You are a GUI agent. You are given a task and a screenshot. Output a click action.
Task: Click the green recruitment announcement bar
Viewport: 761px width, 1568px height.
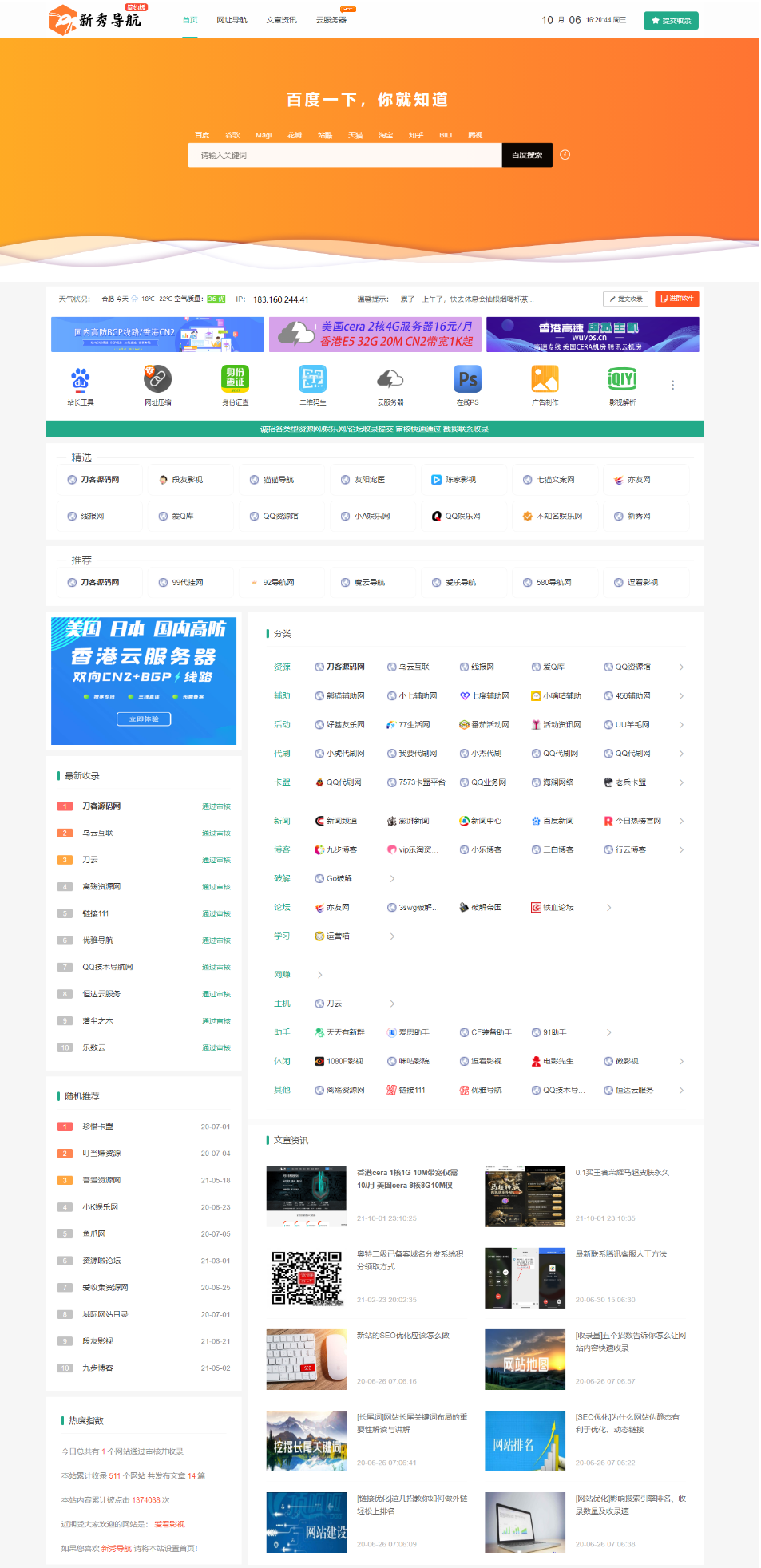[x=375, y=429]
